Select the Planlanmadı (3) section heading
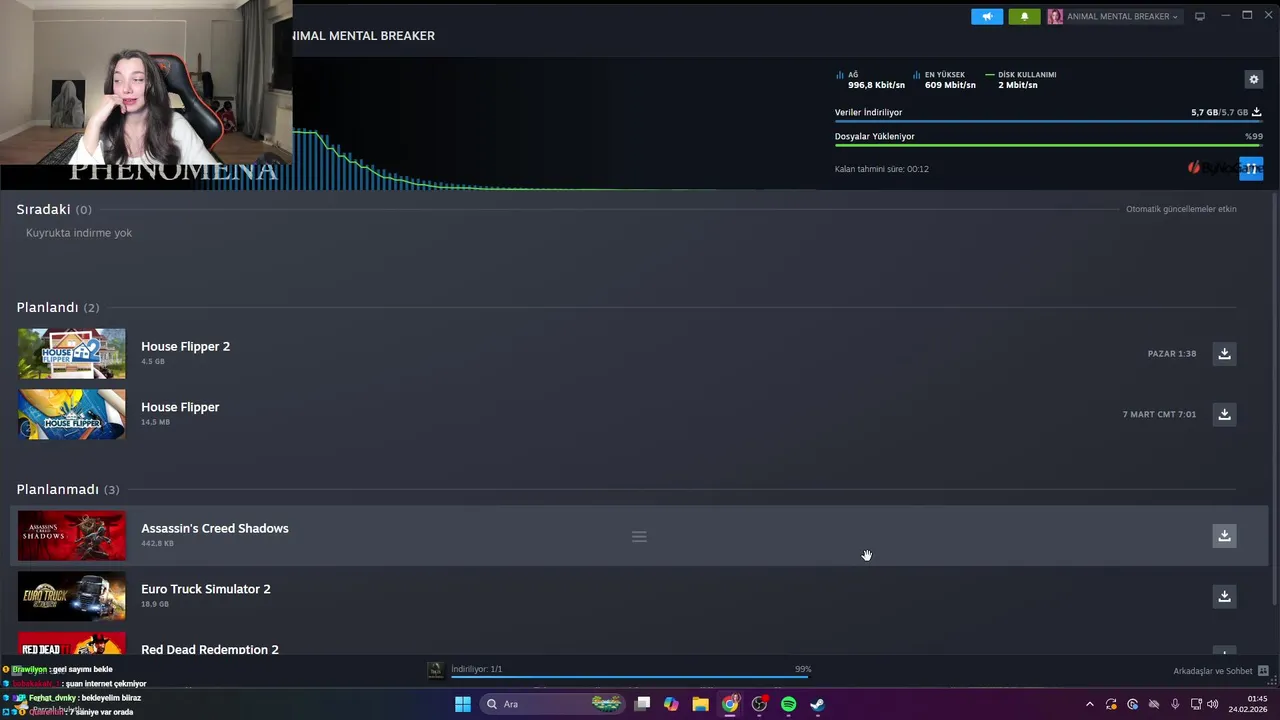The width and height of the screenshot is (1280, 720). point(68,489)
